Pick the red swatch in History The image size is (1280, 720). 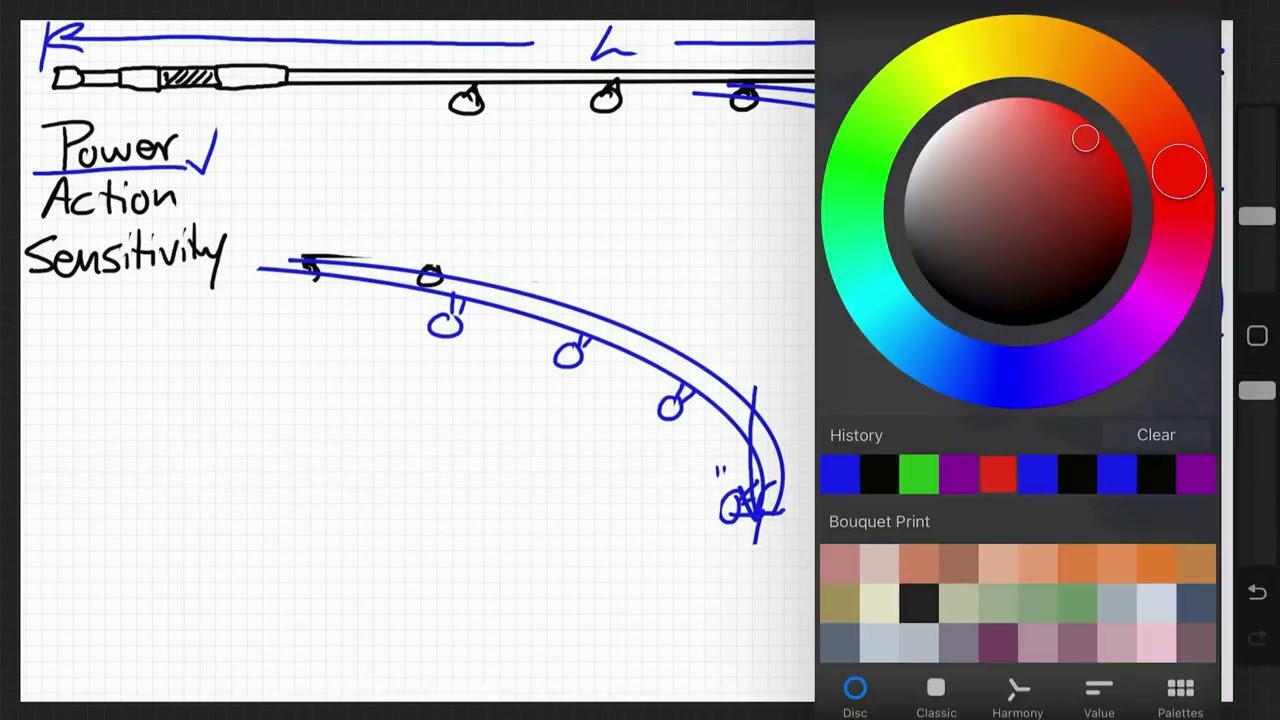pos(998,474)
